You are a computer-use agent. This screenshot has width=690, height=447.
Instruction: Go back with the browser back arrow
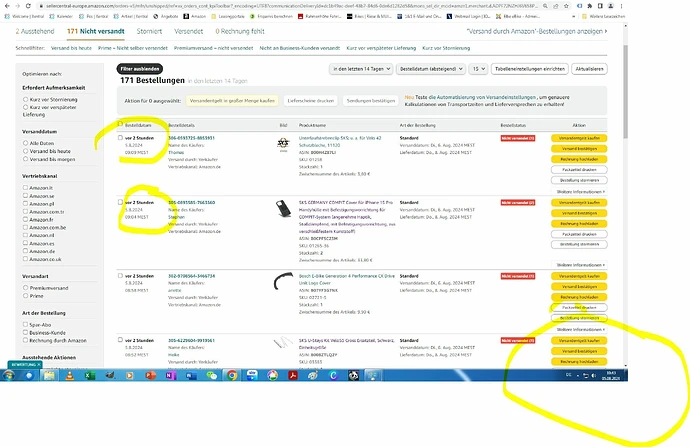pyautogui.click(x=7, y=6)
